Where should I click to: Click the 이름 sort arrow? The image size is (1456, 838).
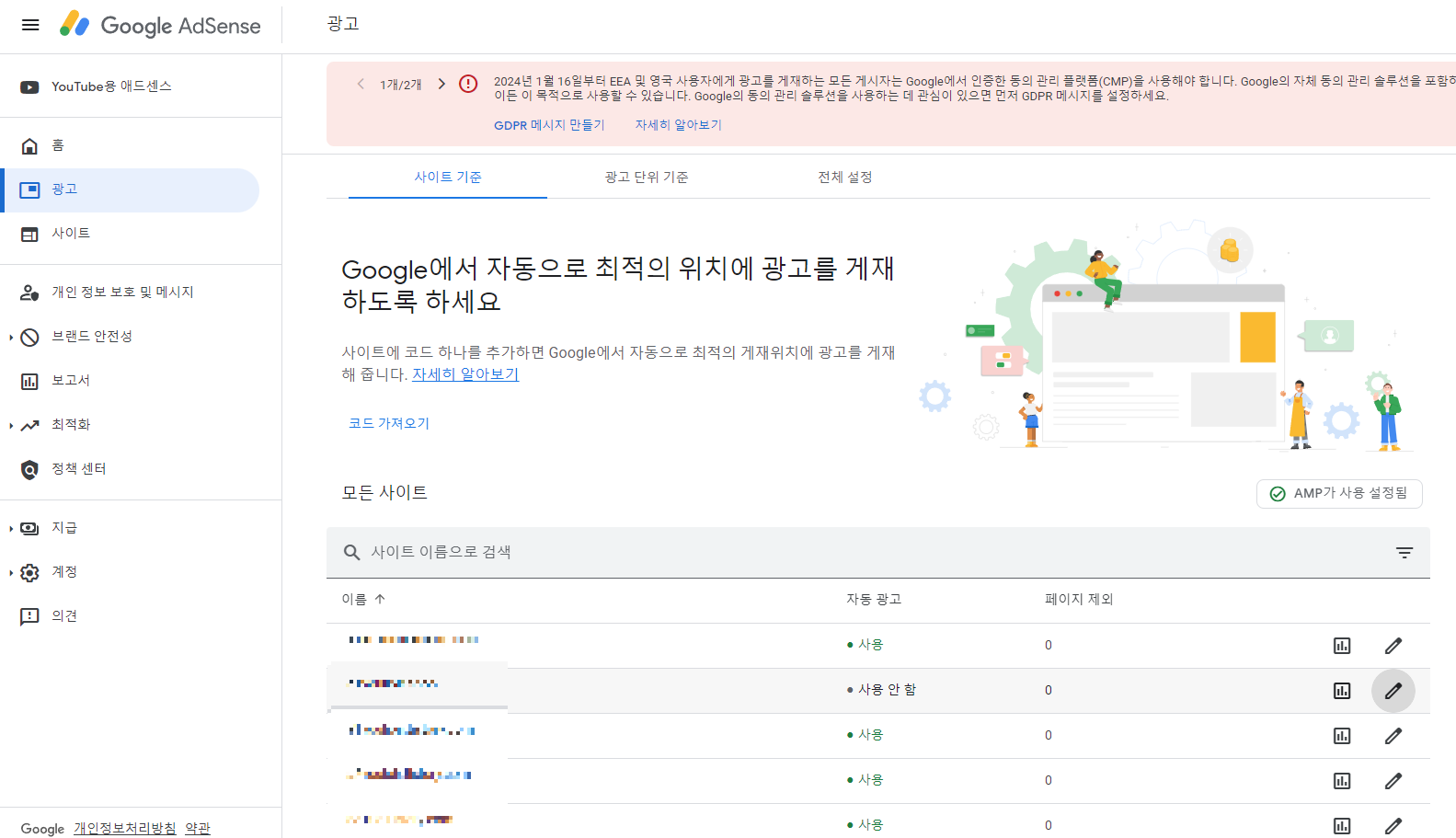380,599
